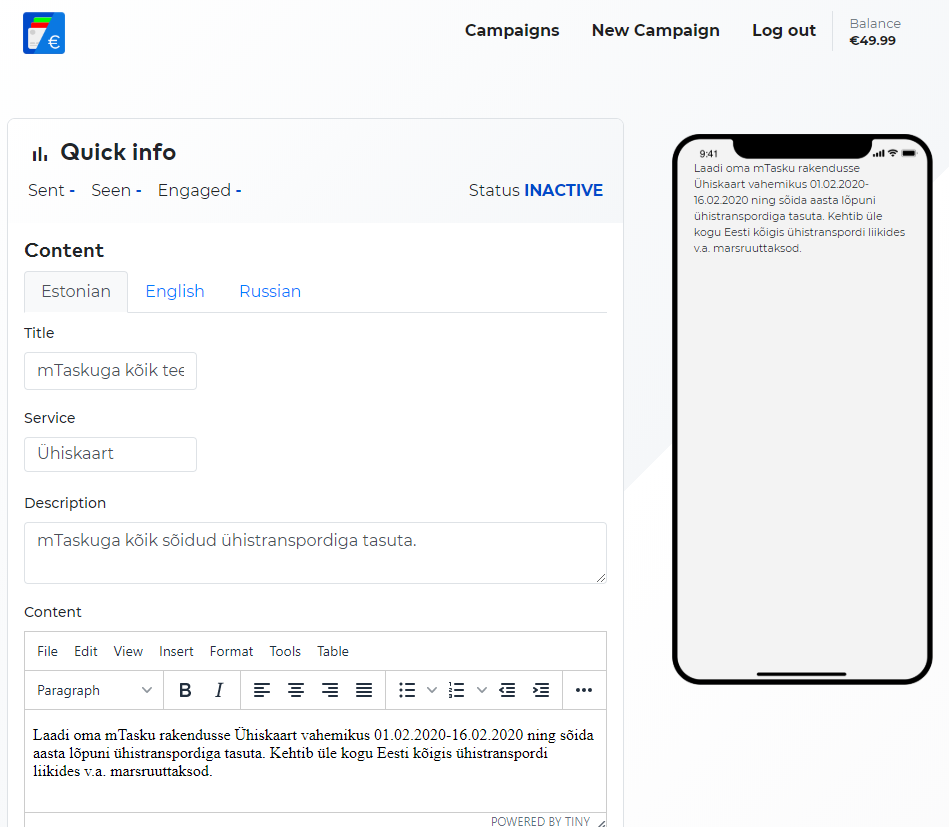949x827 pixels.
Task: Expand bullet list style options arrow
Action: (x=432, y=690)
